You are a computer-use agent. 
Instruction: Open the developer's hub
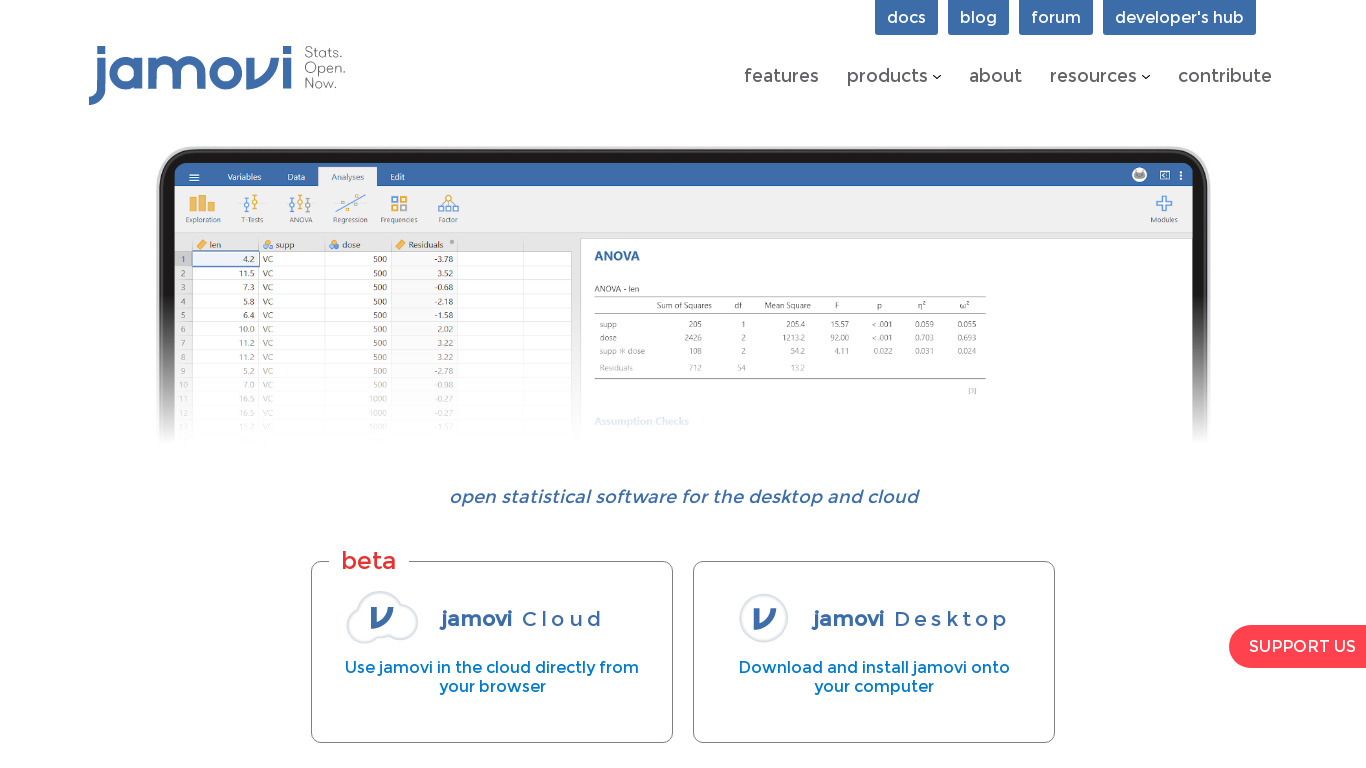click(x=1179, y=17)
